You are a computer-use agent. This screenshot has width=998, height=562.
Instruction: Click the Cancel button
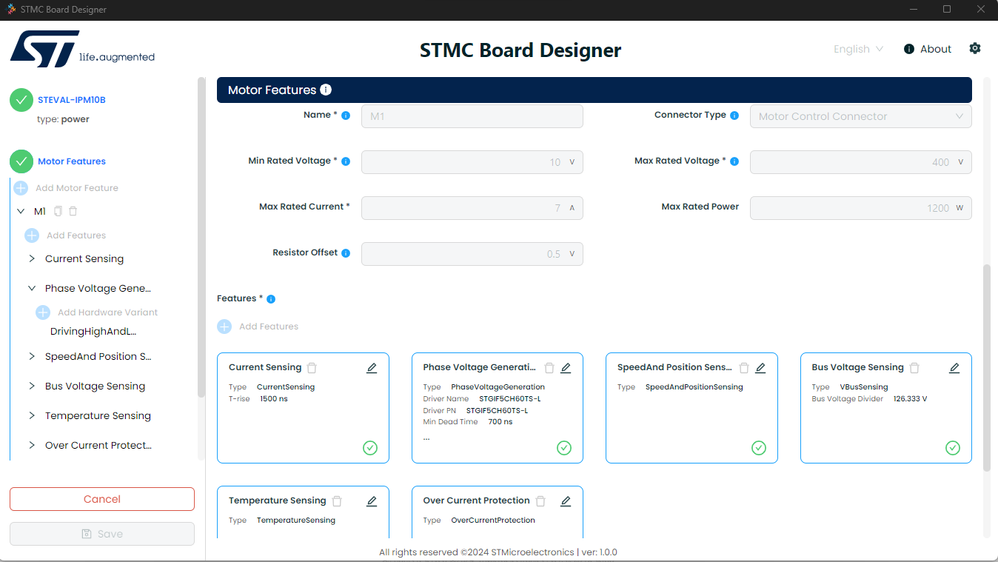(102, 499)
